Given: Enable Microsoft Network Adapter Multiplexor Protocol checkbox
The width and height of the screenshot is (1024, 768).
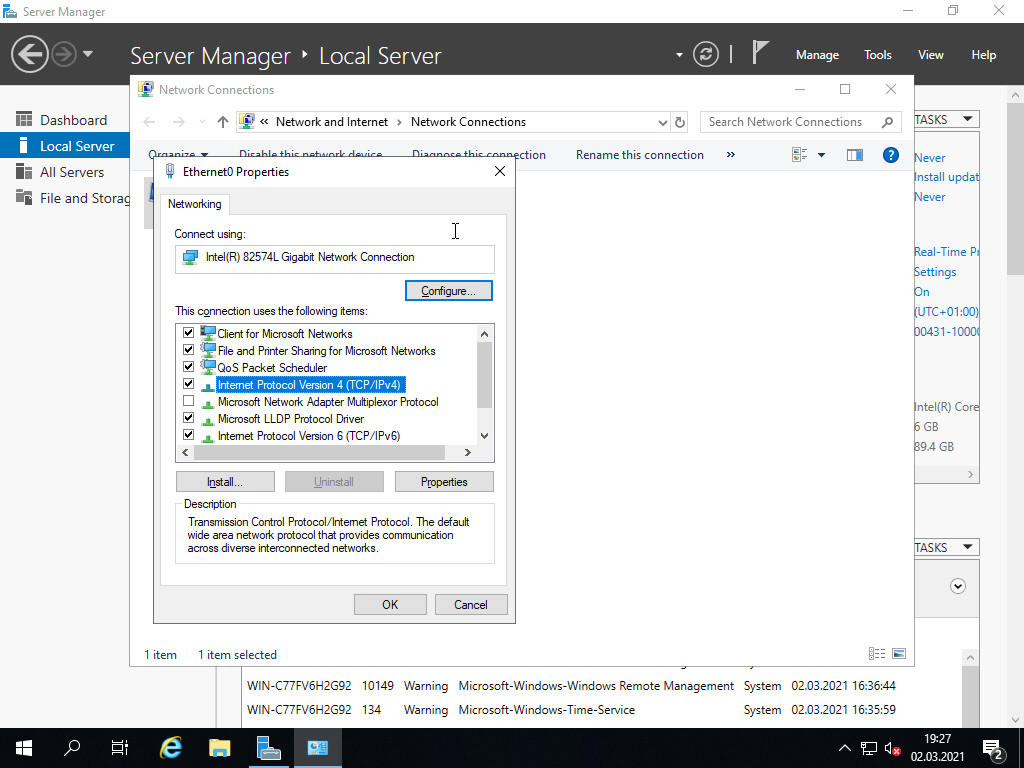Looking at the screenshot, I should click(188, 401).
